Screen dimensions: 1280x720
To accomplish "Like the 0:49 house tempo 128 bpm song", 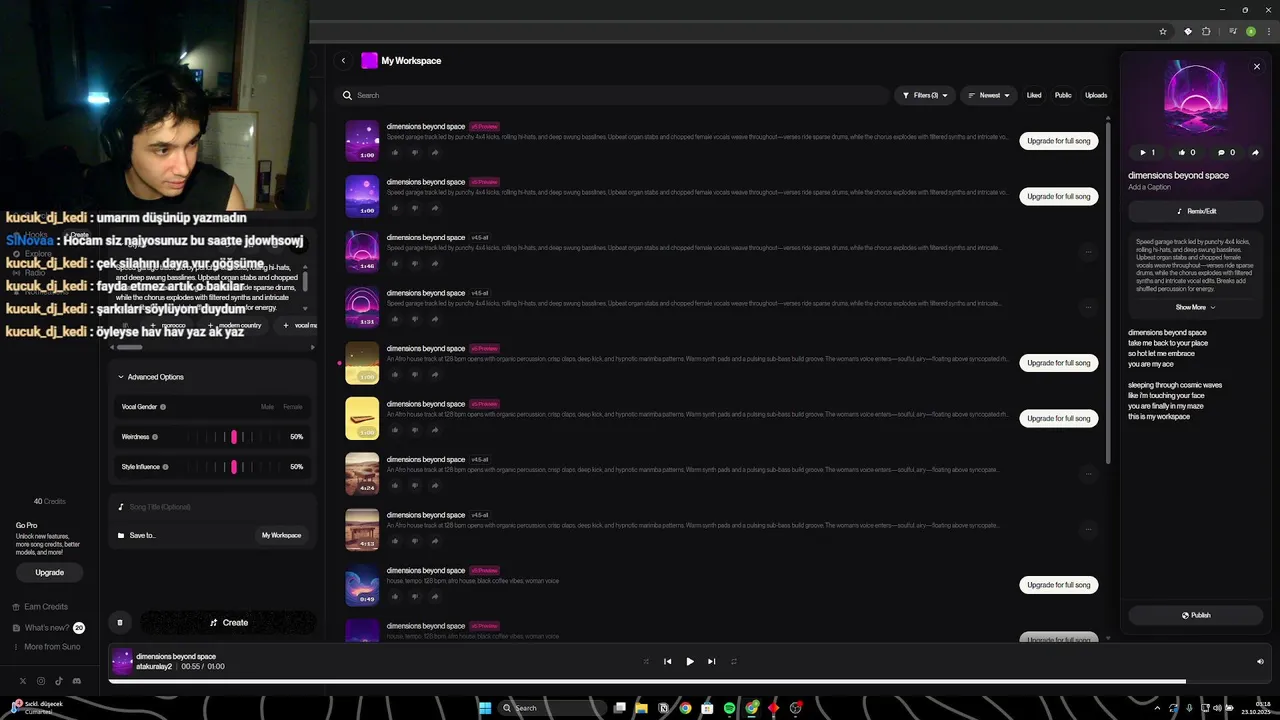I will tap(395, 596).
